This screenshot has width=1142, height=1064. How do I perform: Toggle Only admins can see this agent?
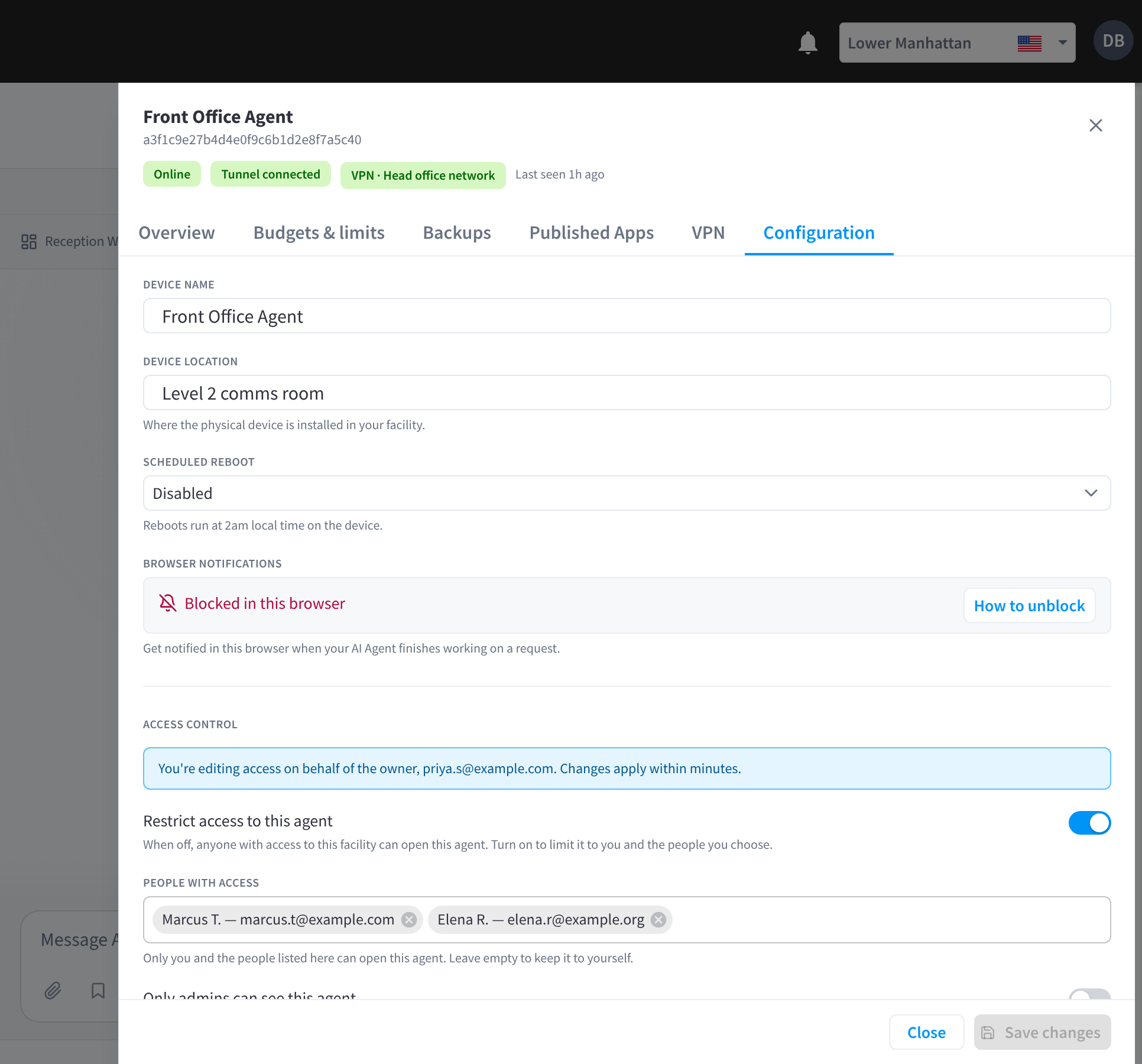click(x=1089, y=994)
